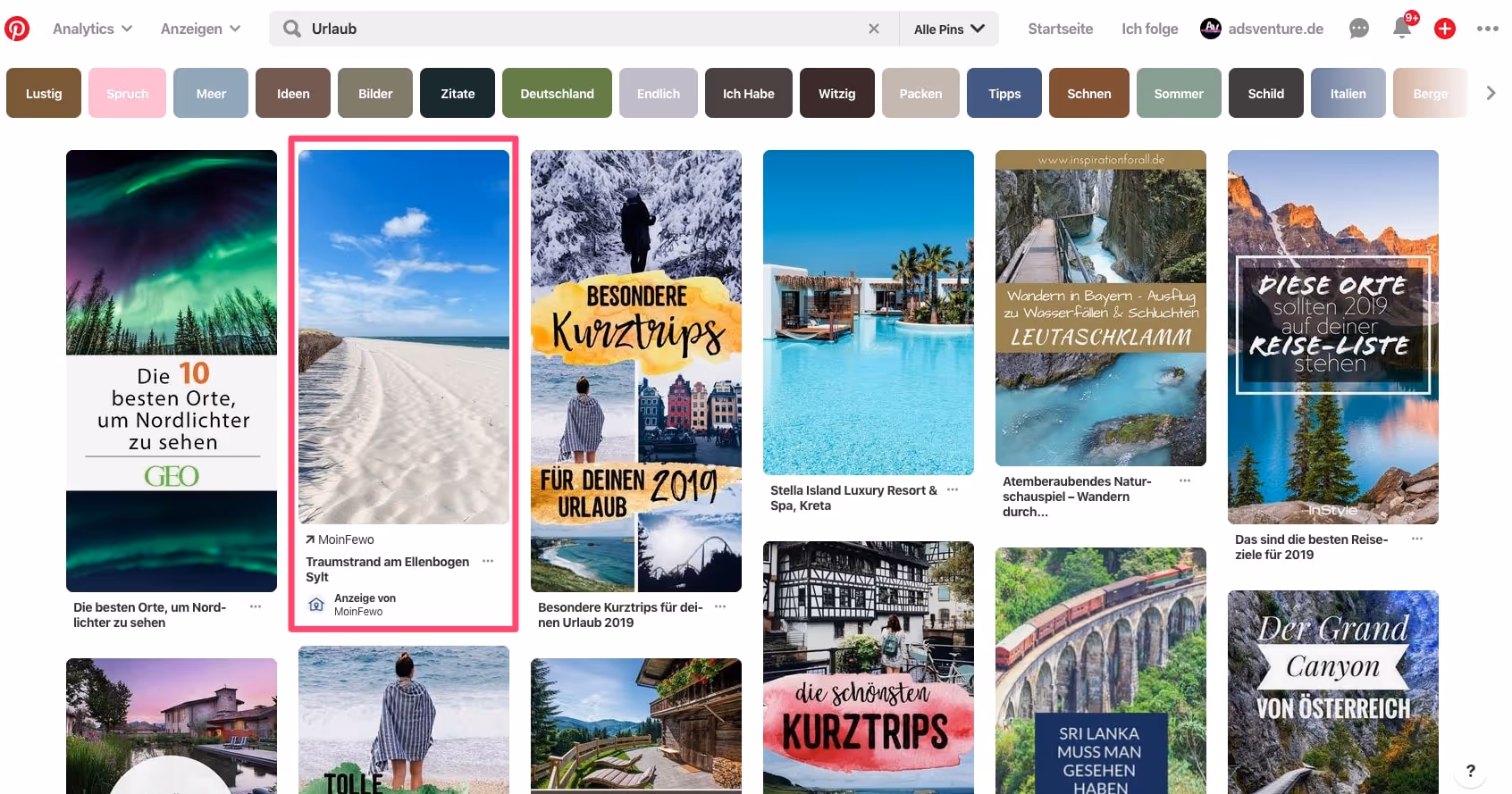Open the question mark help button

(1471, 771)
